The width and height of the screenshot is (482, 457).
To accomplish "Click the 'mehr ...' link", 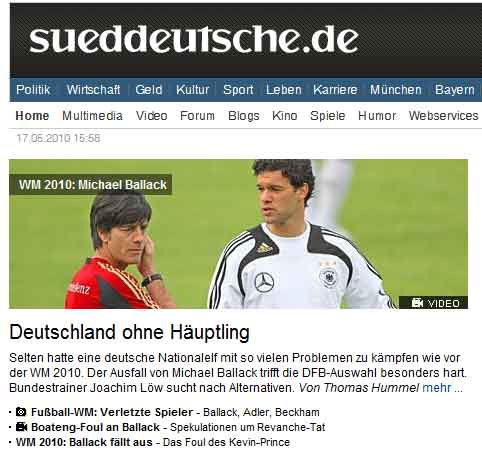I will coord(442,388).
